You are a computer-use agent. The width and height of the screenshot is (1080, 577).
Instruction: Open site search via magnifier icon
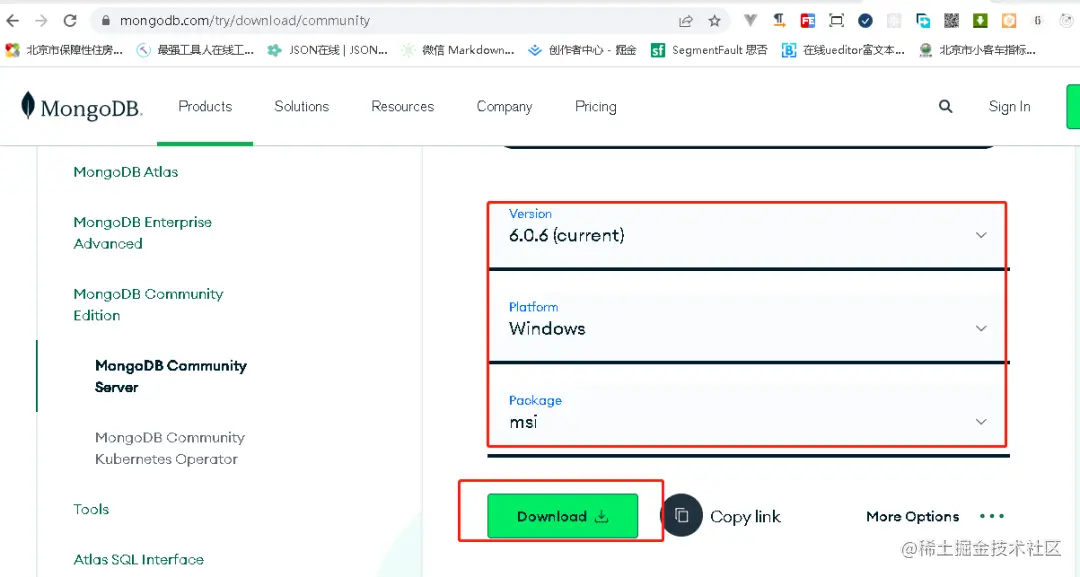[946, 106]
